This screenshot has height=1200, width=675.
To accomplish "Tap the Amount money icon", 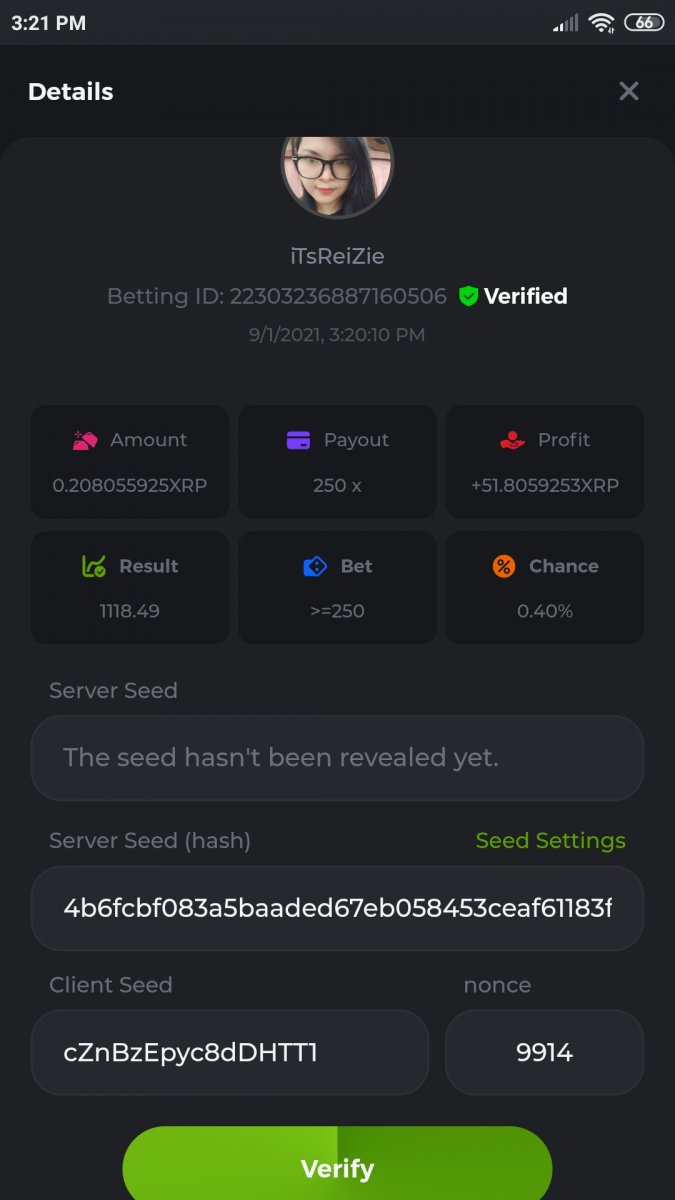I will [84, 440].
